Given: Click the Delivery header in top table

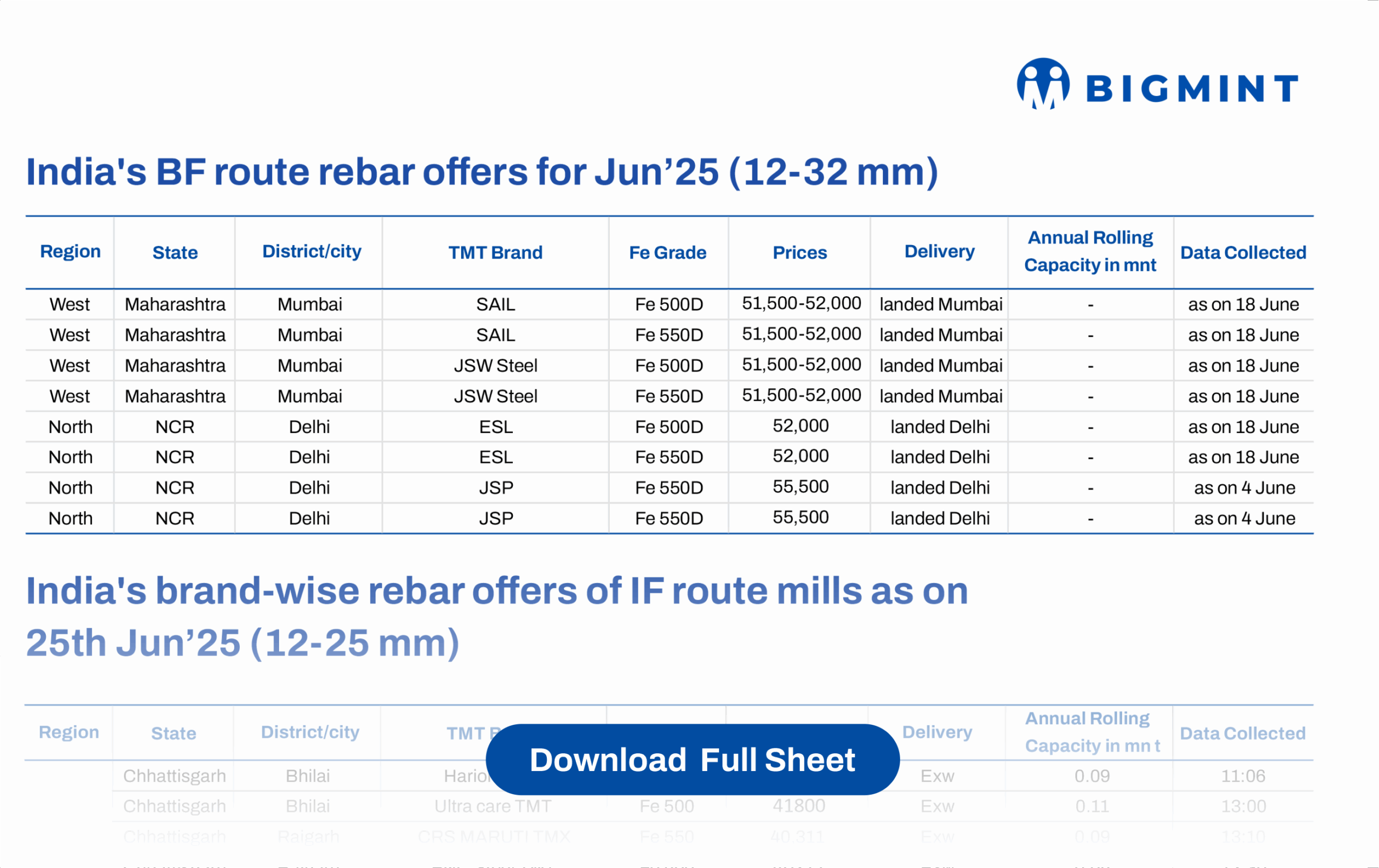Looking at the screenshot, I should [939, 252].
